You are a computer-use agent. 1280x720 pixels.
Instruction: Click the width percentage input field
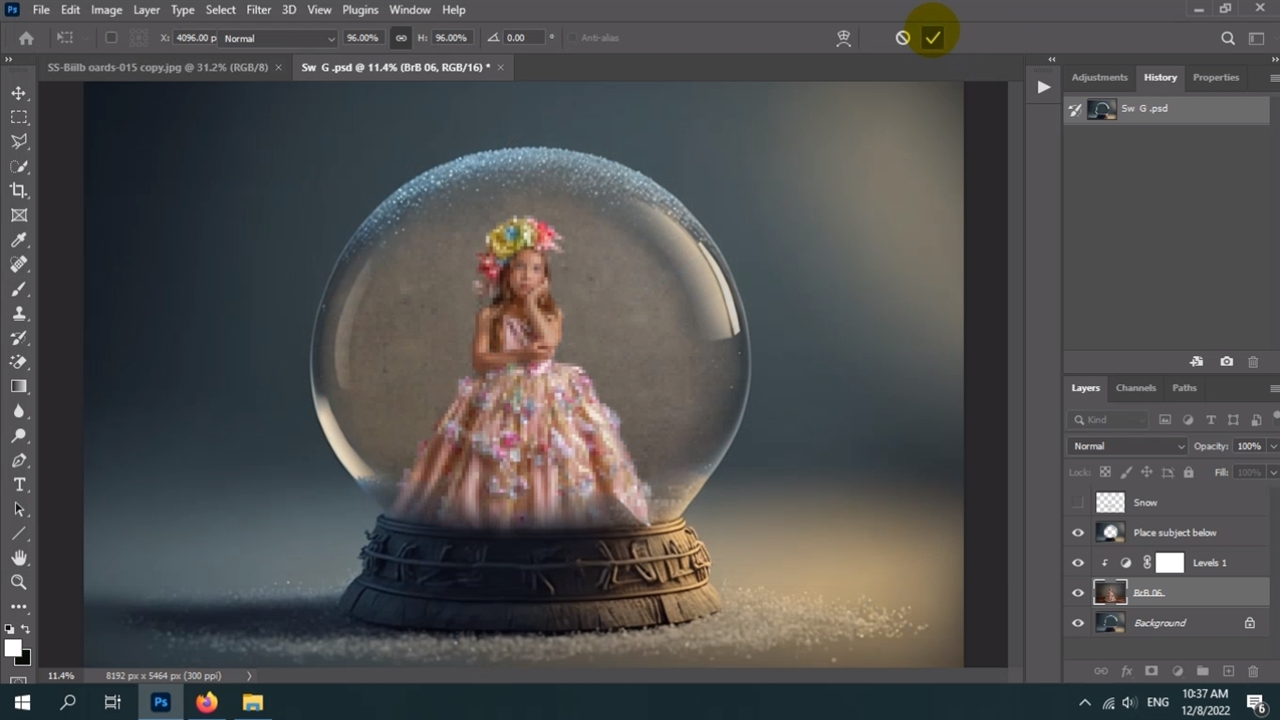point(361,38)
